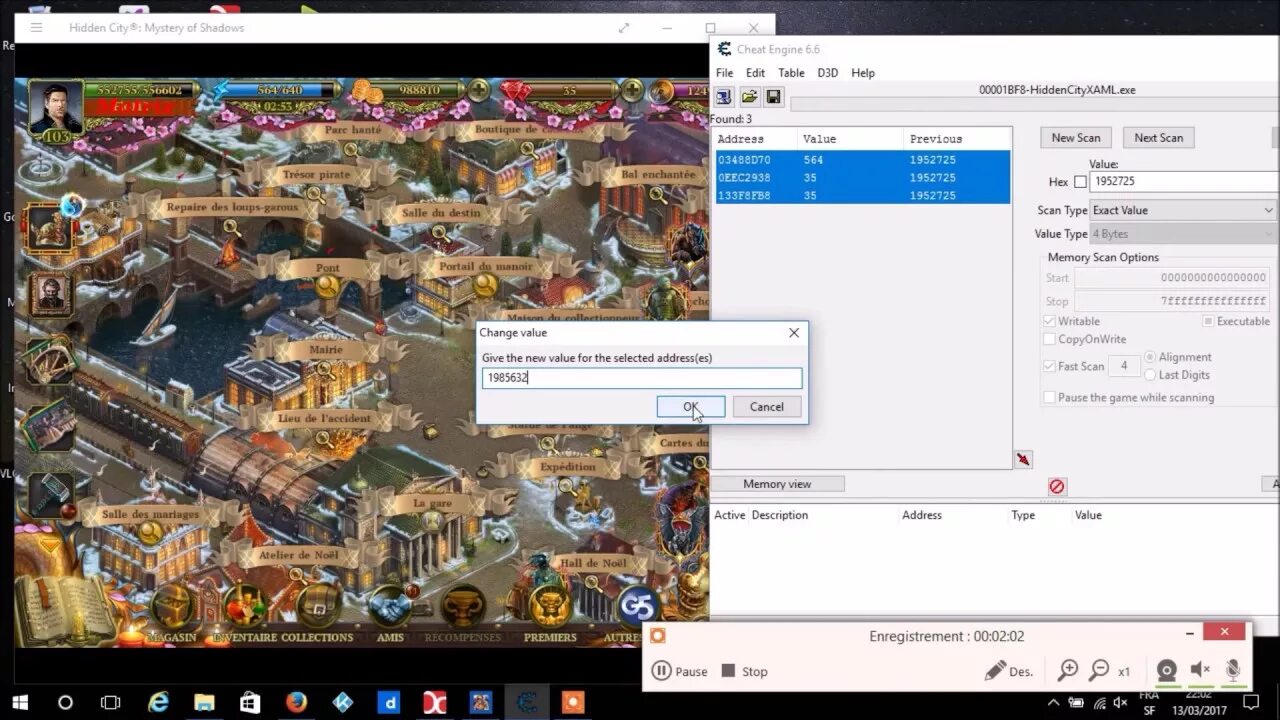Click the scan Value input field
Image resolution: width=1280 pixels, height=720 pixels.
(x=1183, y=182)
